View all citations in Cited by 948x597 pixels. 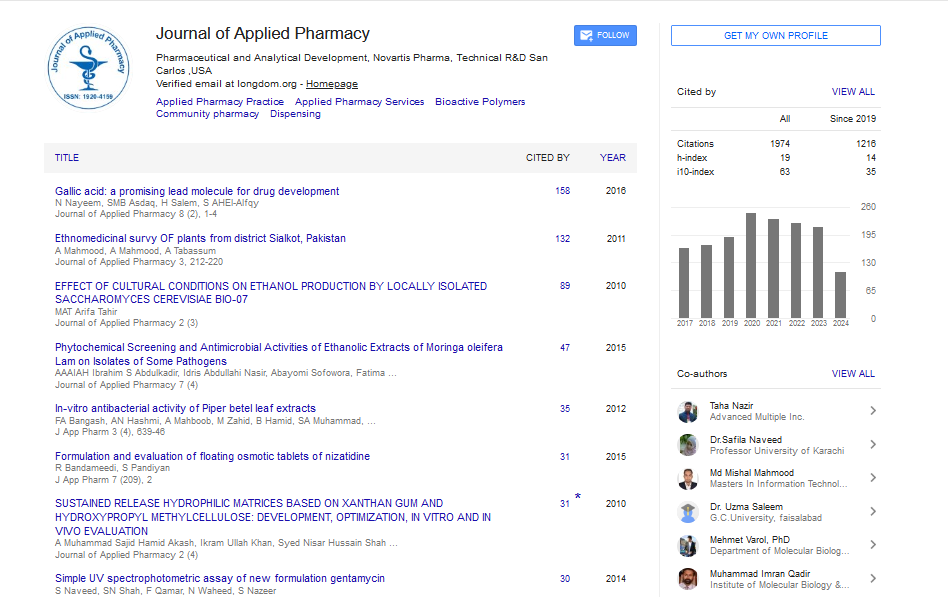coord(853,92)
